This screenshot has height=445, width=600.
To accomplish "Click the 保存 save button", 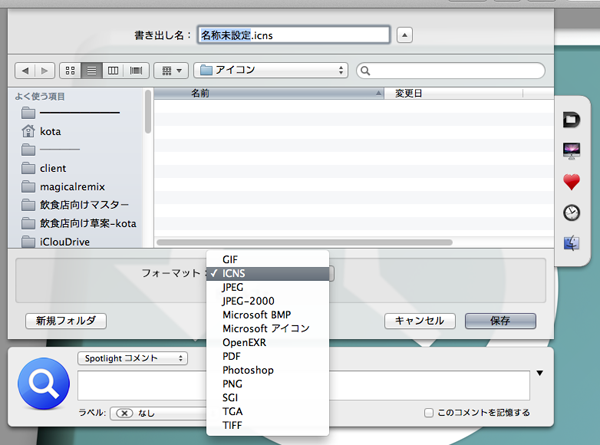I will coord(501,321).
